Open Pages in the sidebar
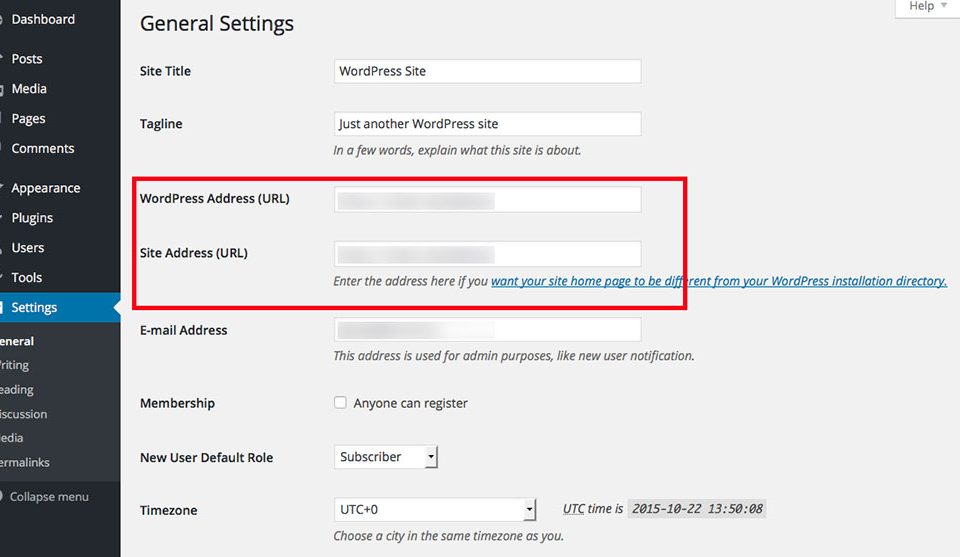This screenshot has width=960, height=557. (x=28, y=119)
